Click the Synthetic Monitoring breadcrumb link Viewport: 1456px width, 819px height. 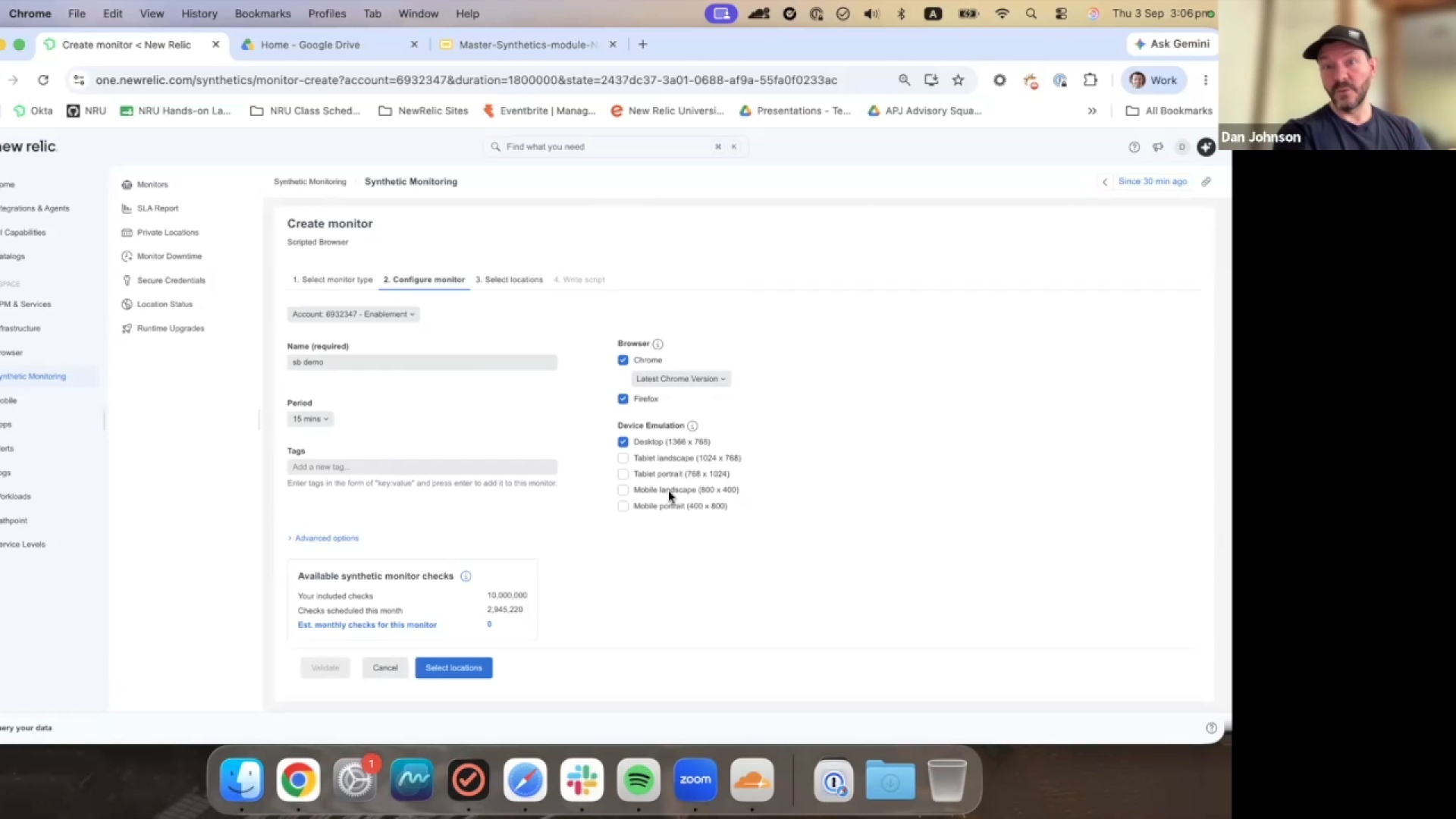point(309,182)
